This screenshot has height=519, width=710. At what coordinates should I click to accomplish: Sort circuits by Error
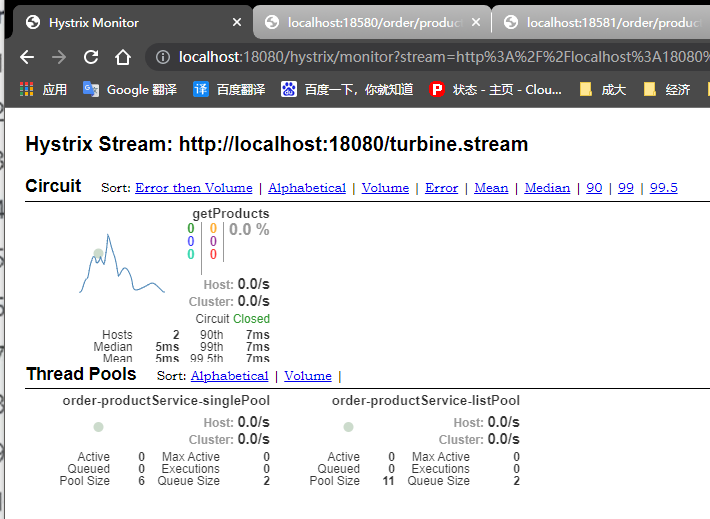click(441, 187)
